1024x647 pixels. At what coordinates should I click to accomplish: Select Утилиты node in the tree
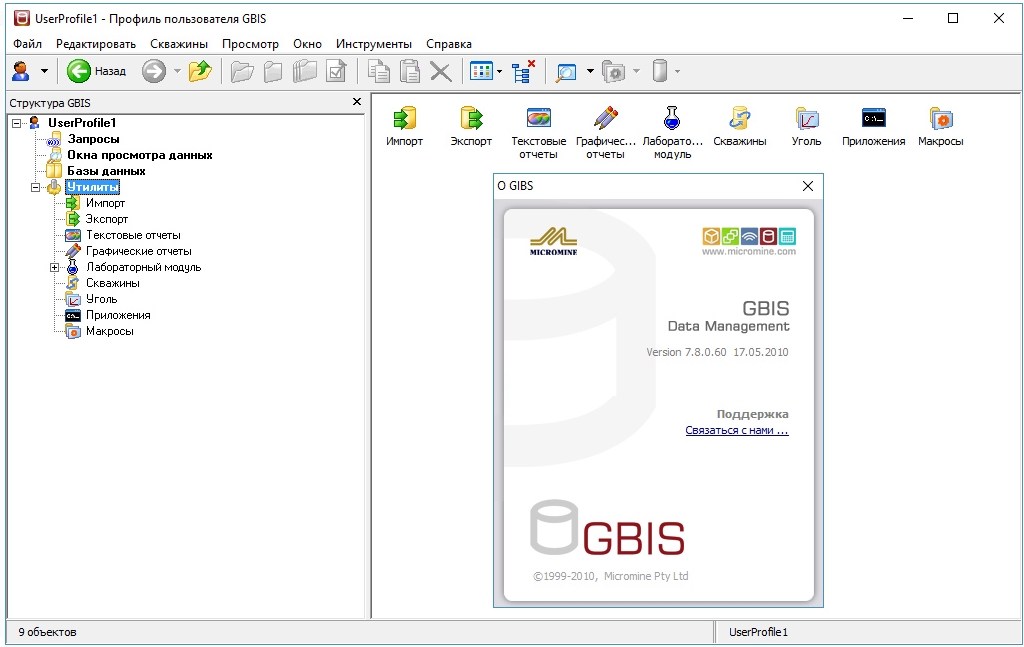tap(93, 187)
